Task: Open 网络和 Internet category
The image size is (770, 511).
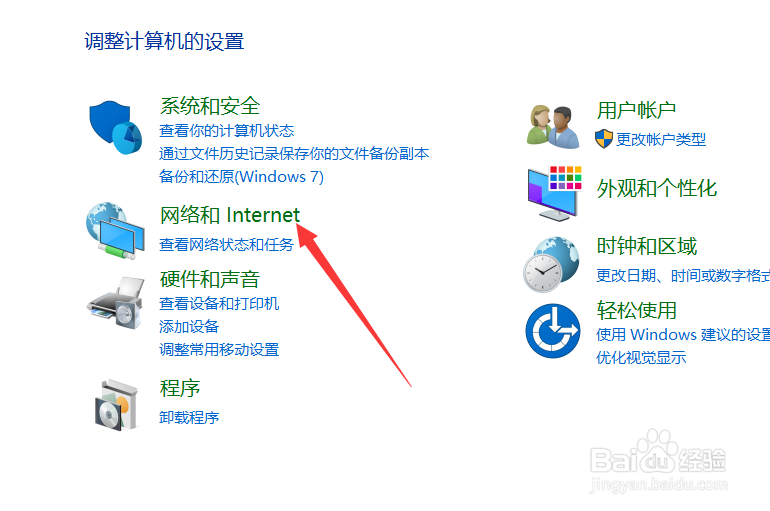Action: click(x=230, y=215)
